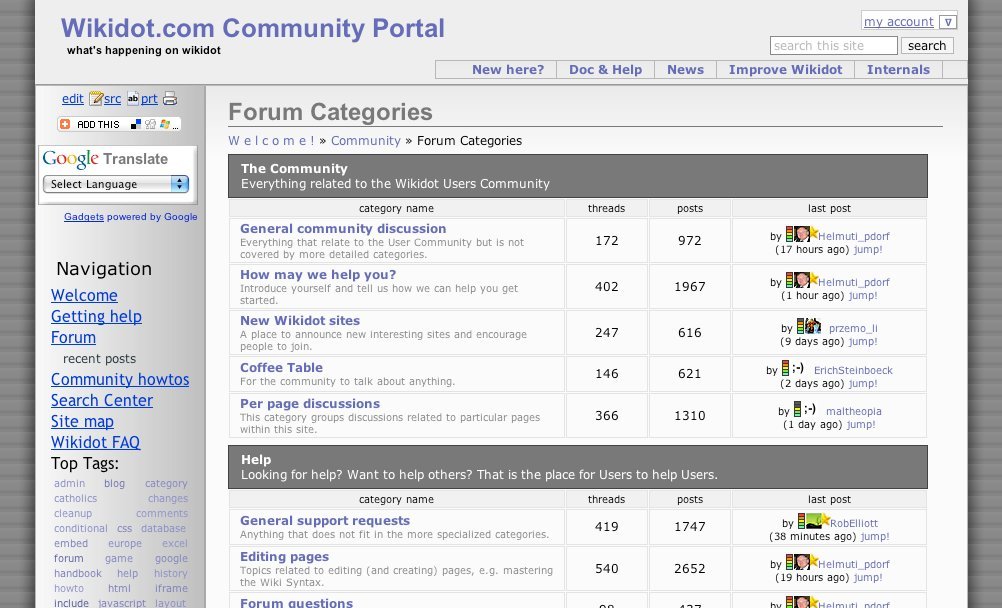Click the orange AddThis plus icon
1002x608 pixels.
coord(65,124)
